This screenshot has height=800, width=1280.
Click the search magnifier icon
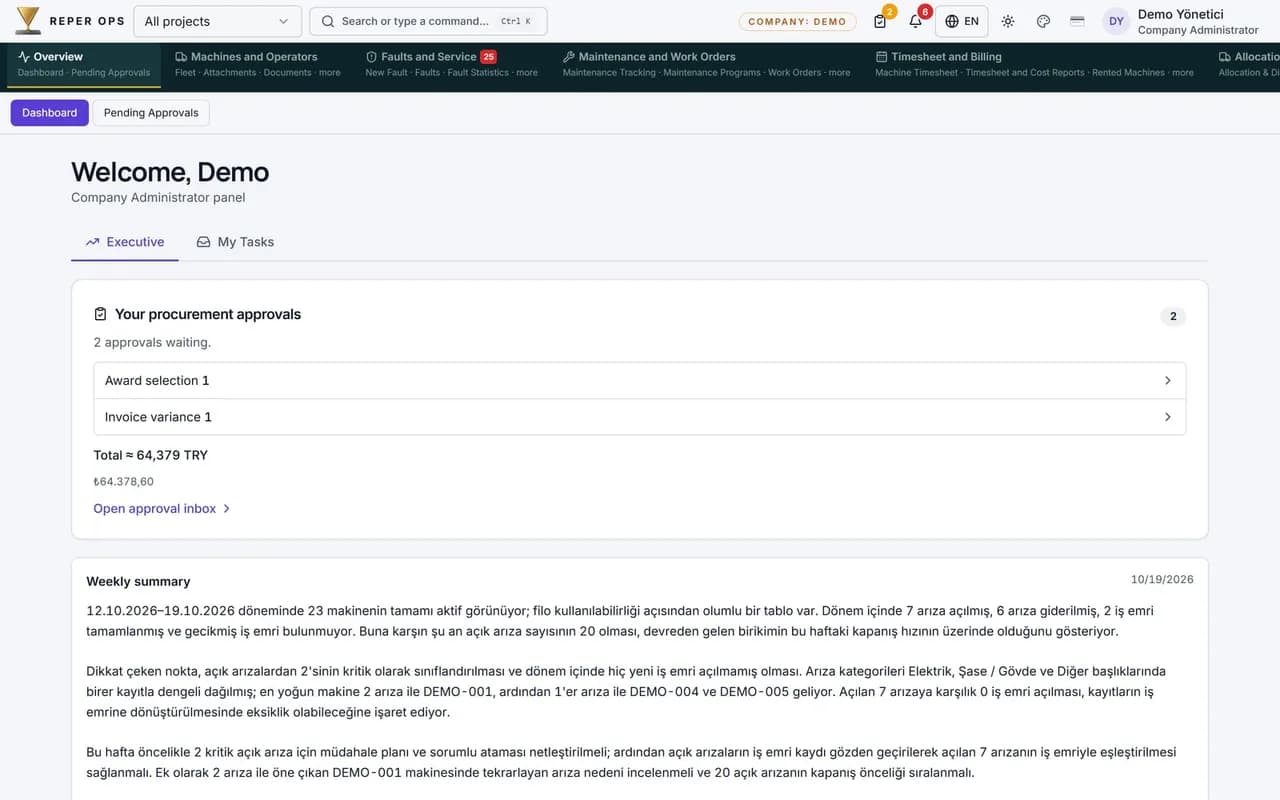(328, 21)
